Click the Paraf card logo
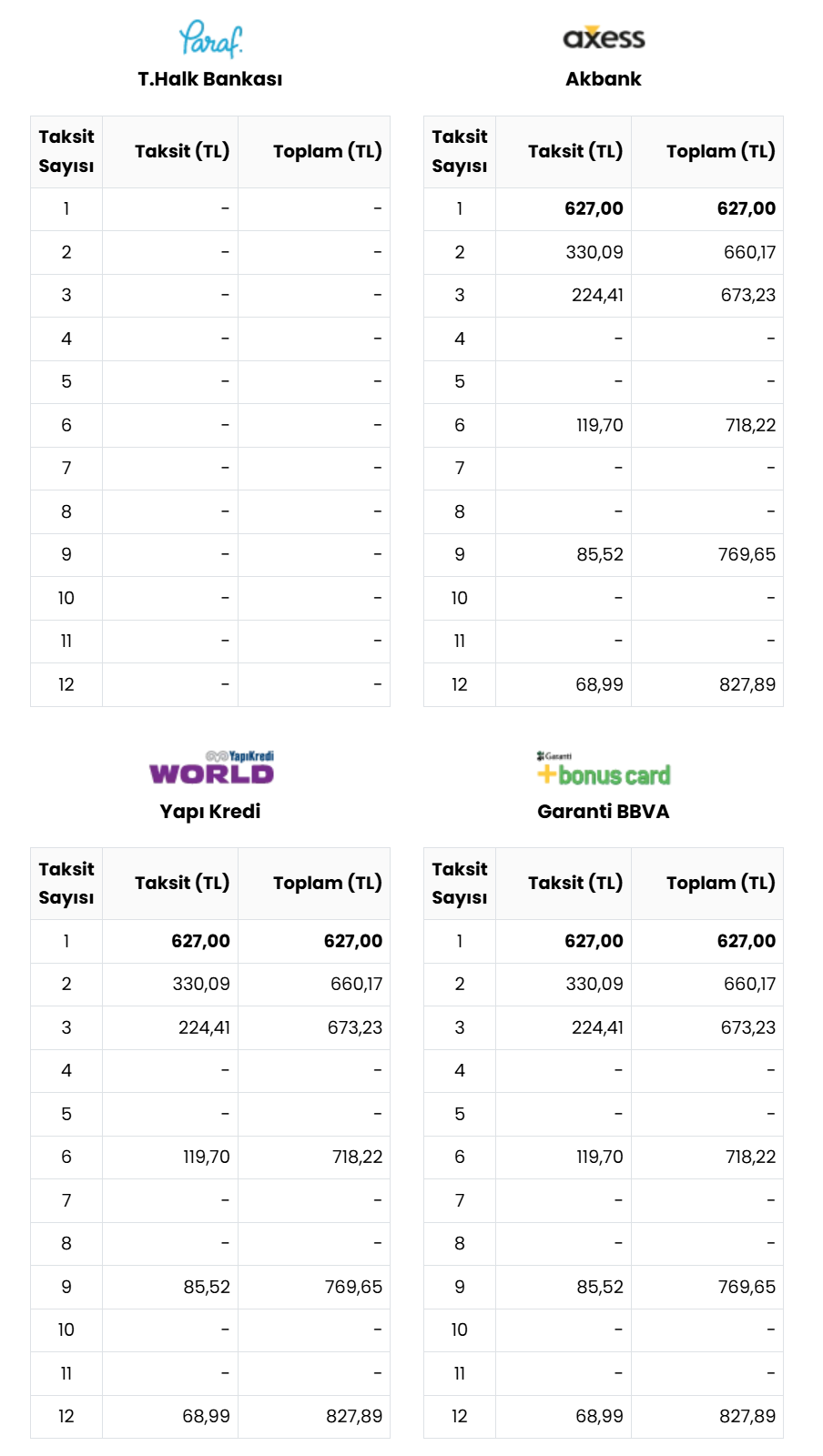Screen dimensions: 823x1456 [x=210, y=39]
